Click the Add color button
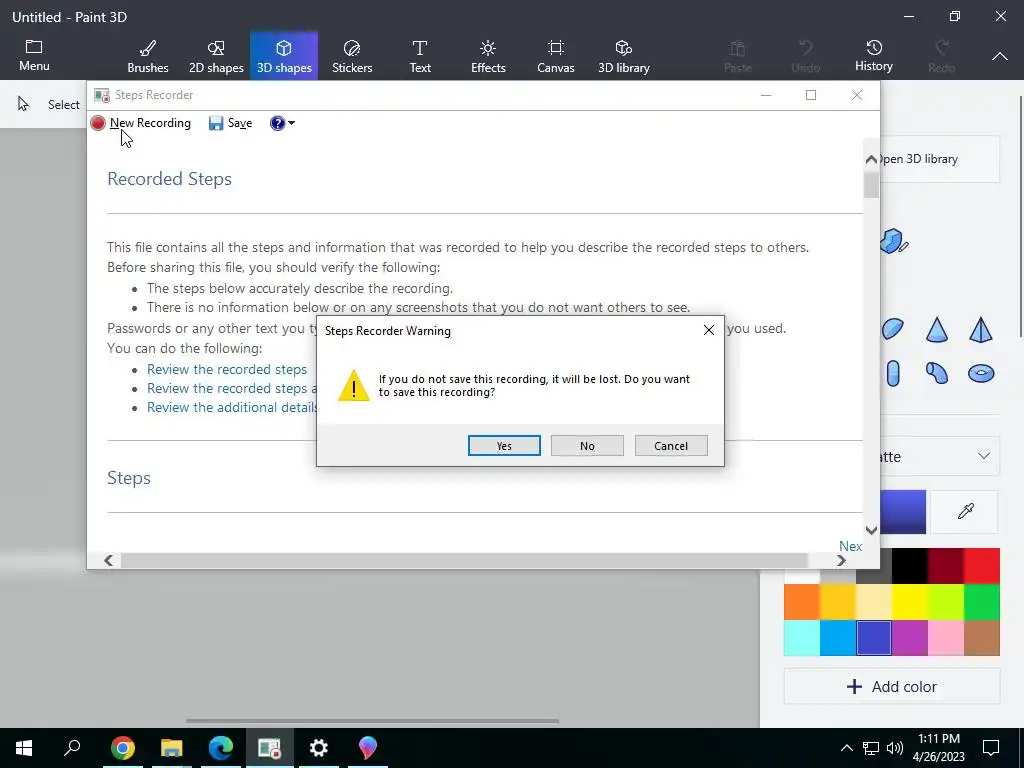This screenshot has height=768, width=1024. click(x=891, y=686)
